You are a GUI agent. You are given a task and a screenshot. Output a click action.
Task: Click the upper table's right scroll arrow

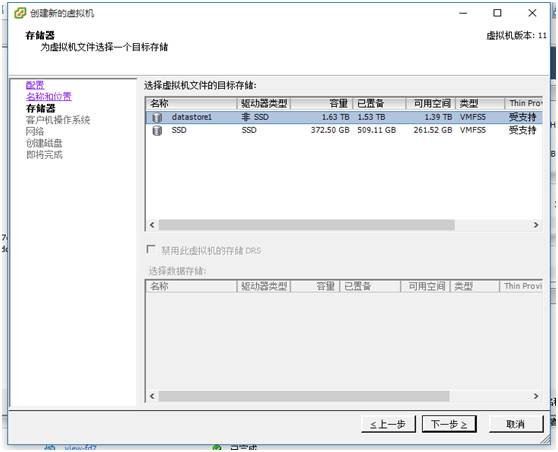pos(536,225)
